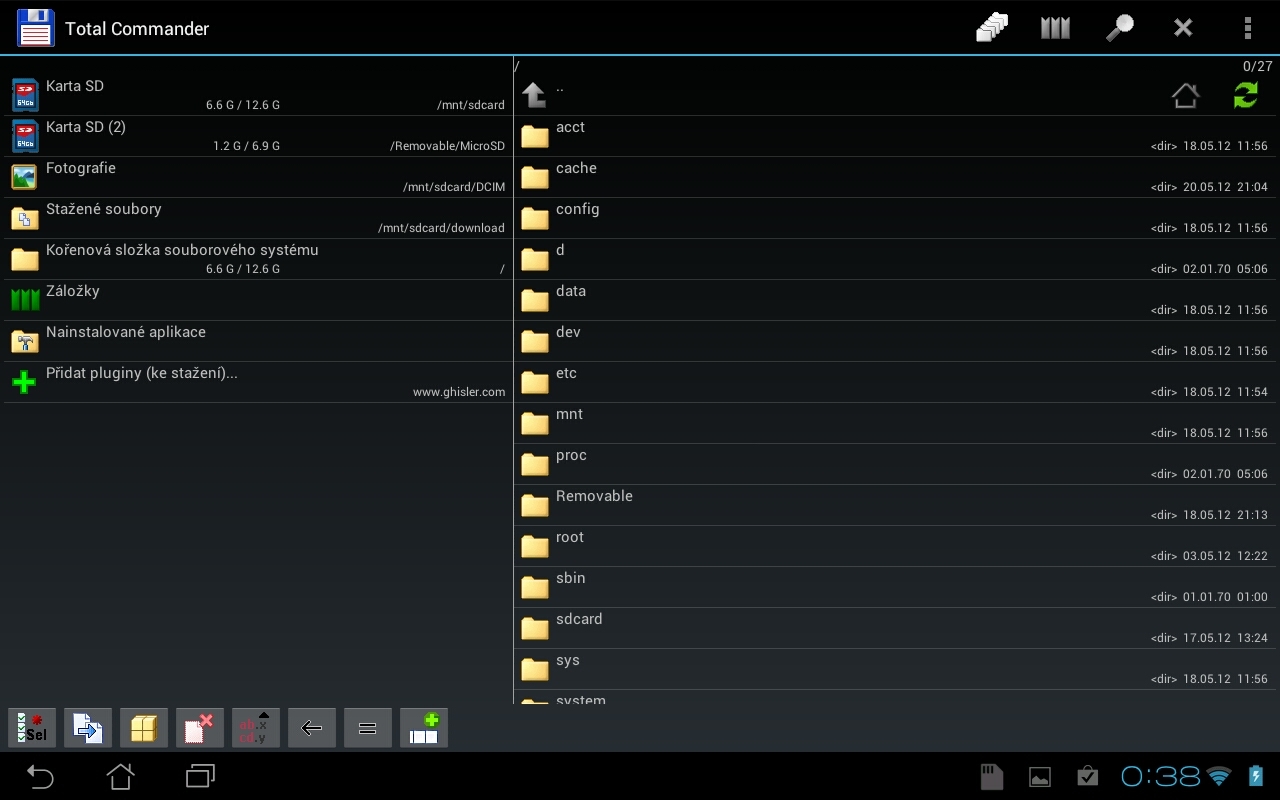This screenshot has width=1280, height=800.
Task: Click the add button bar icon
Action: (424, 728)
